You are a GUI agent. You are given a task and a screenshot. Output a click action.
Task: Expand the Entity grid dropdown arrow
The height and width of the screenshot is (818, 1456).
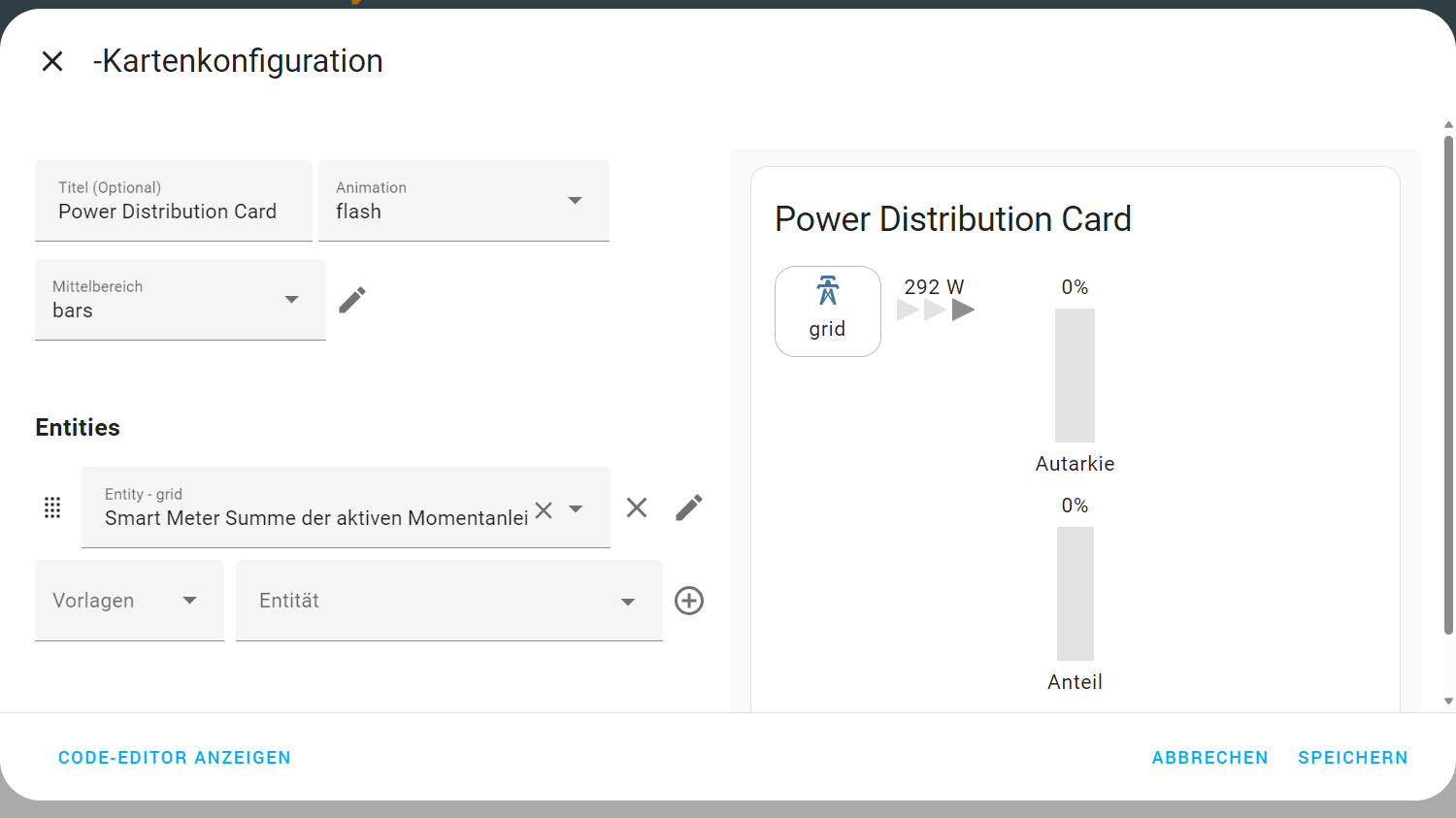point(576,509)
